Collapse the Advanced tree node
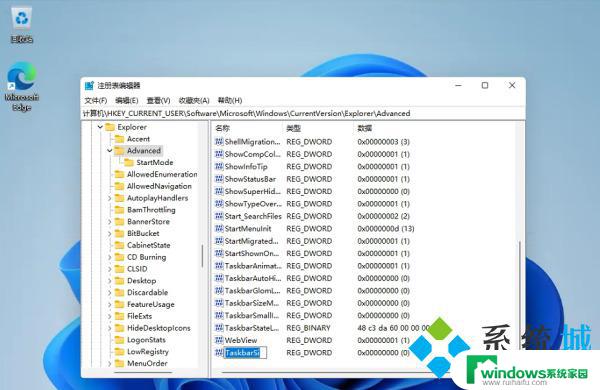Image resolution: width=600 pixels, height=390 pixels. (x=110, y=151)
